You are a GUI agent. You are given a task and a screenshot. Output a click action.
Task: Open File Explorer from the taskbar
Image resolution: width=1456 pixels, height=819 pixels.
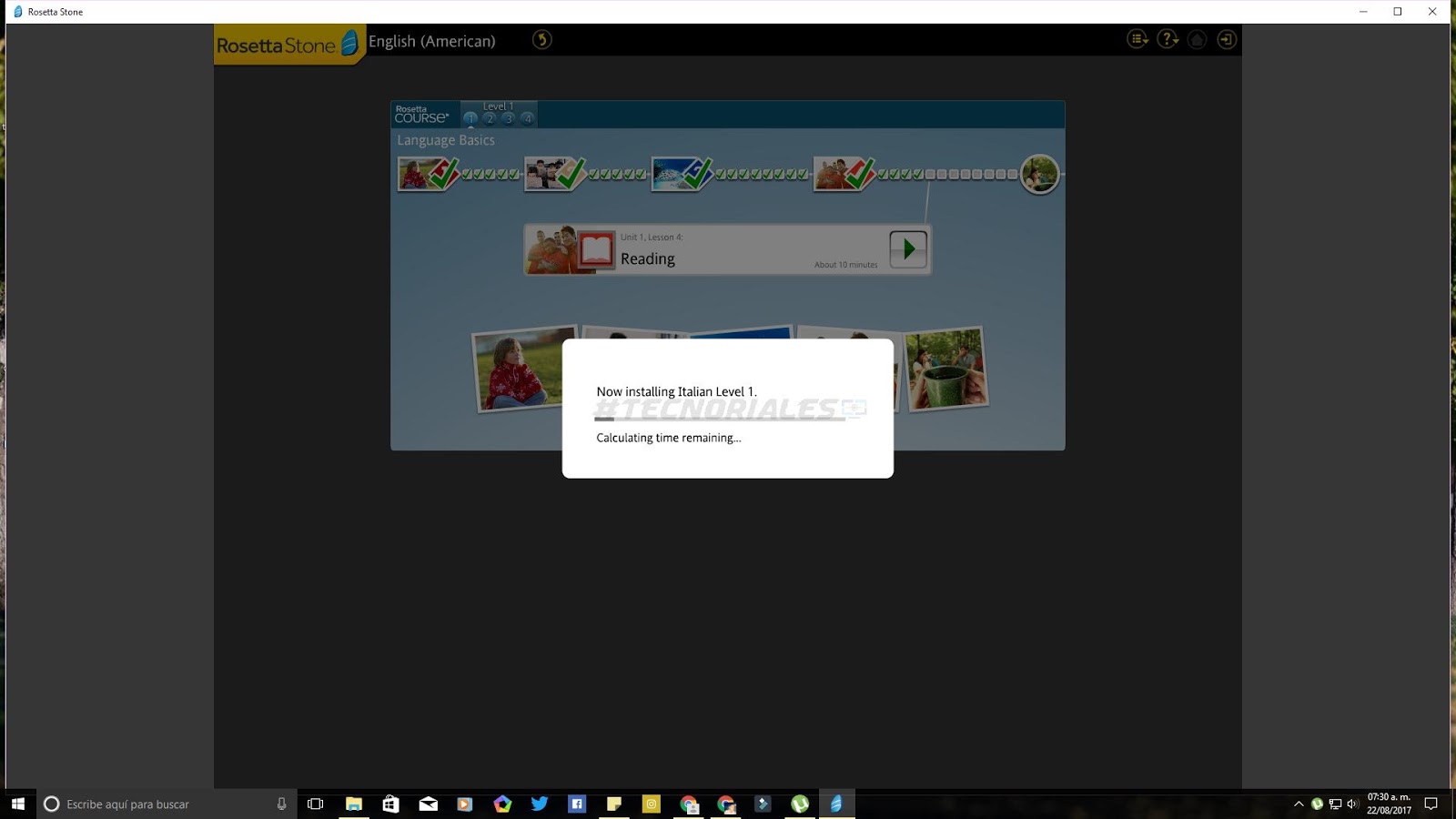pos(353,804)
